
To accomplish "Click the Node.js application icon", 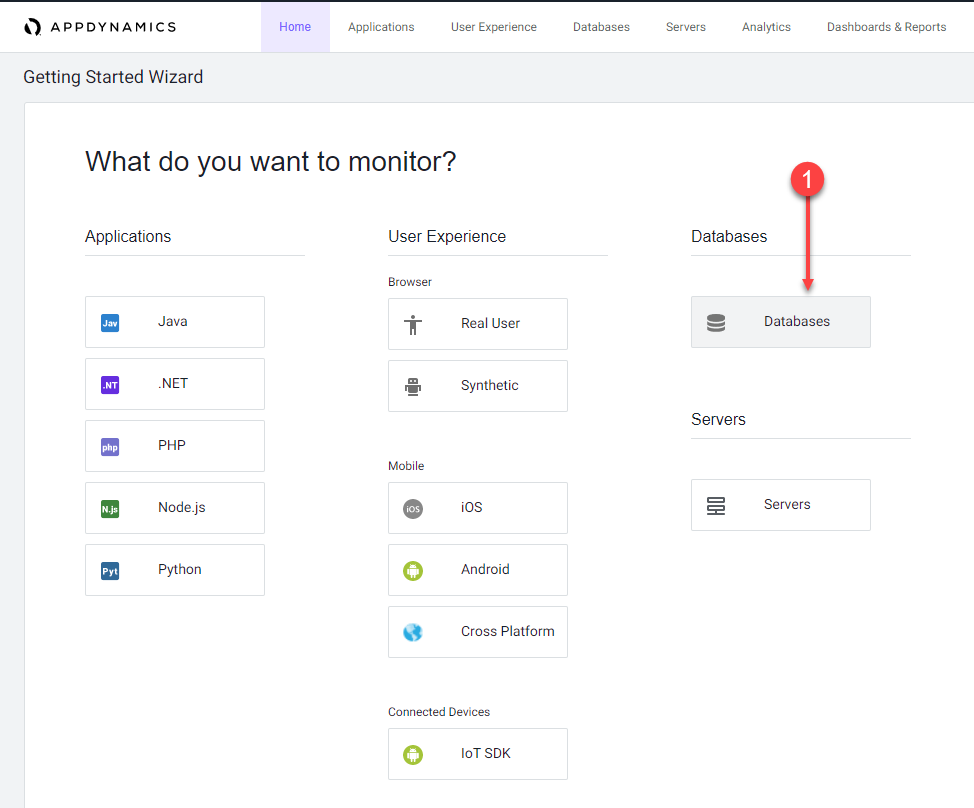I will pyautogui.click(x=110, y=509).
